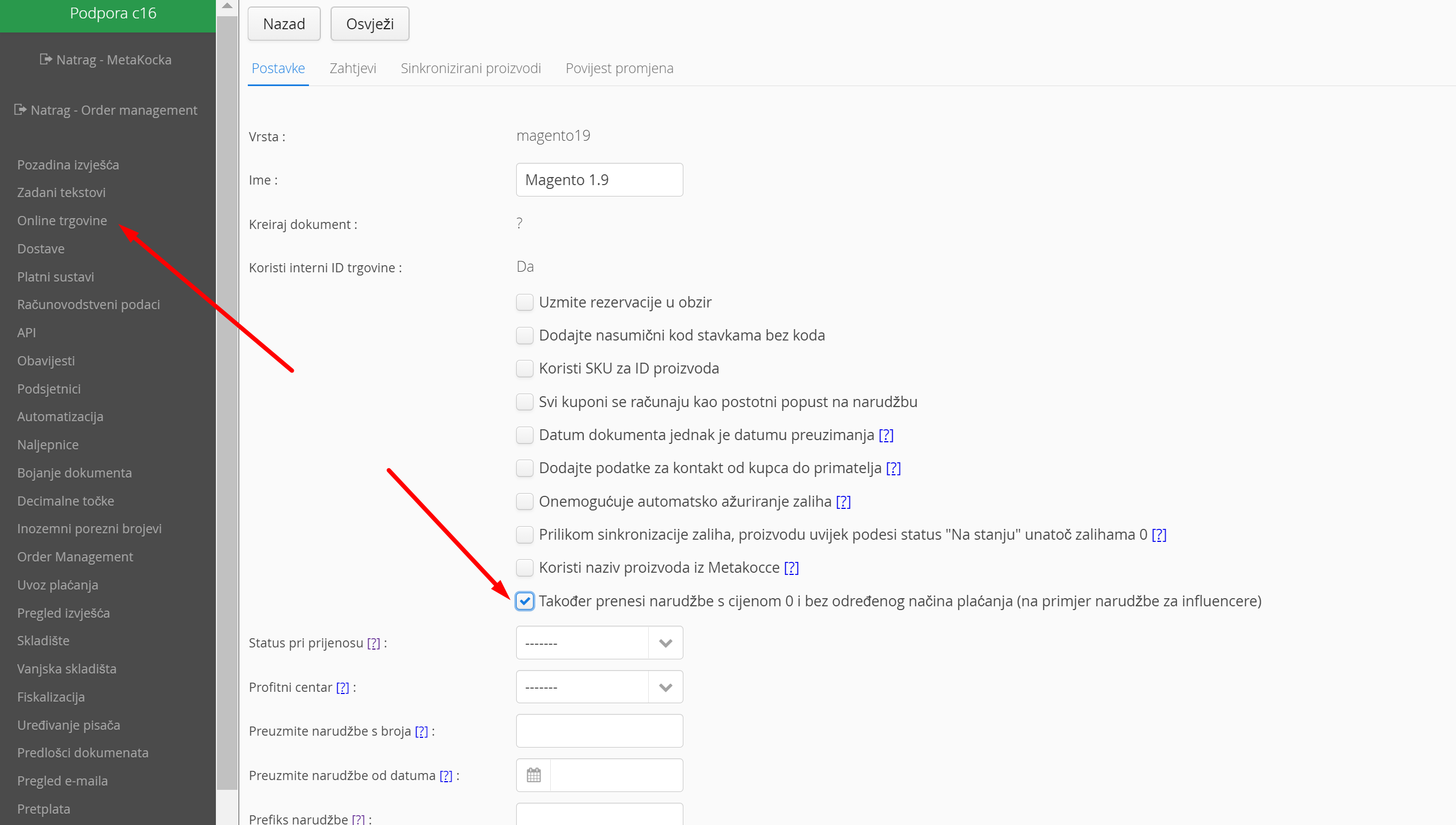The image size is (1456, 825).
Task: Click exit icon beside Natrag - Order management
Action: pyautogui.click(x=21, y=109)
